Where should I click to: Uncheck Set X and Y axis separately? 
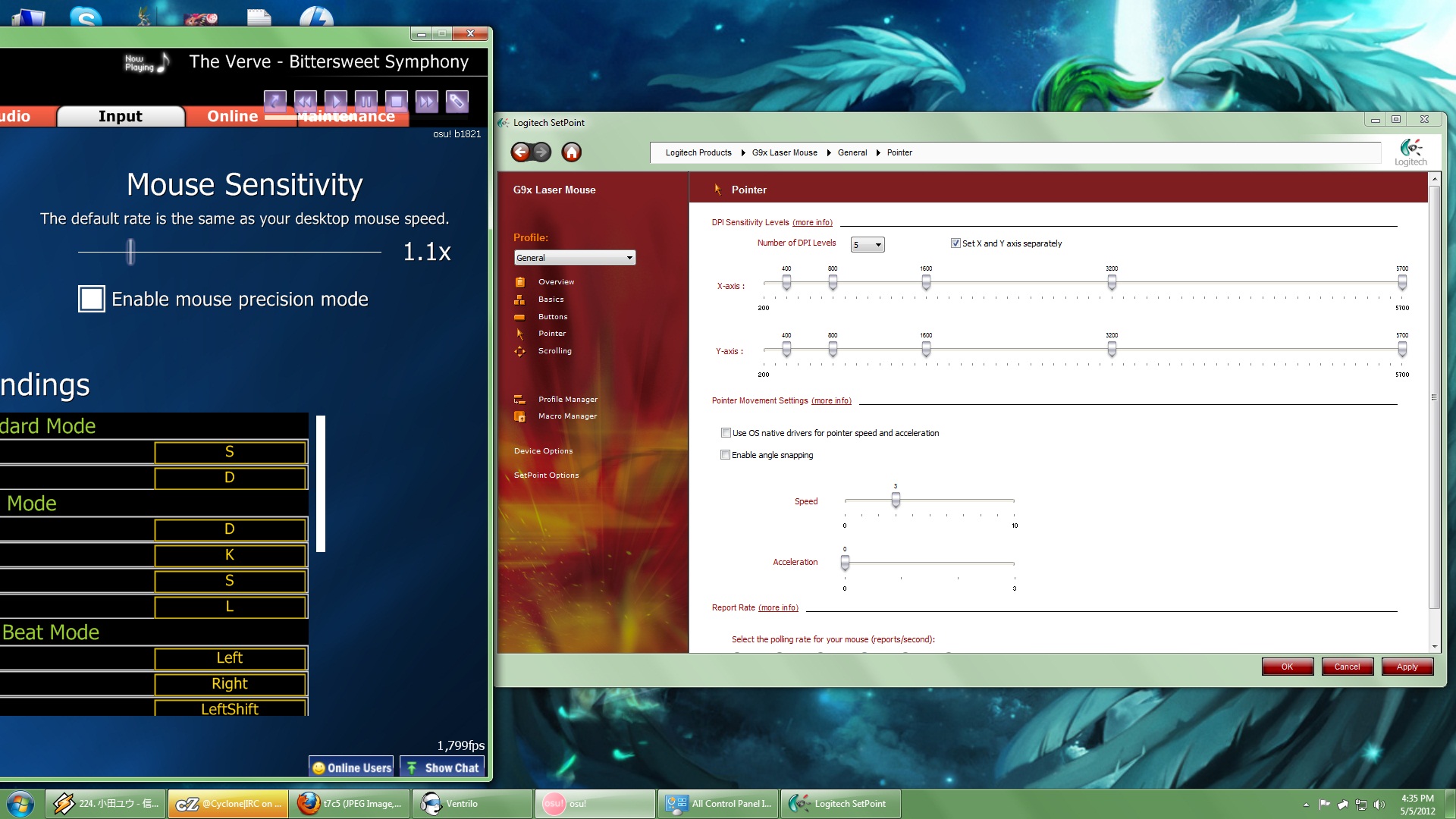955,243
